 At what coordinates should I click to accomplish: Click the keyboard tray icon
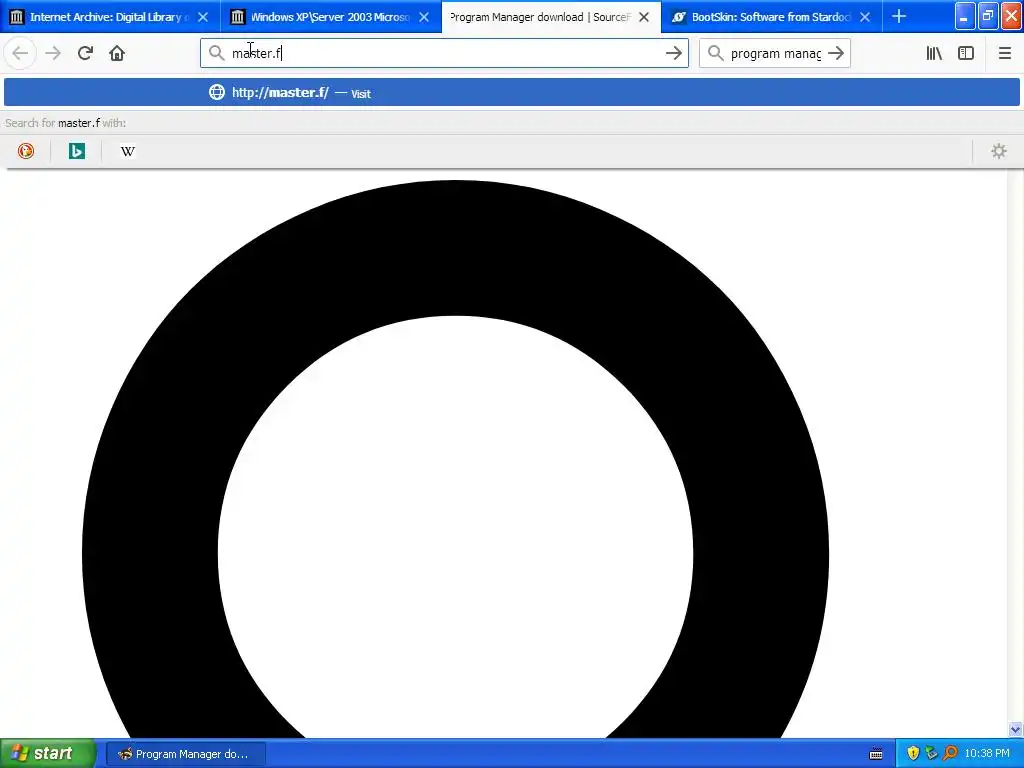coord(876,754)
